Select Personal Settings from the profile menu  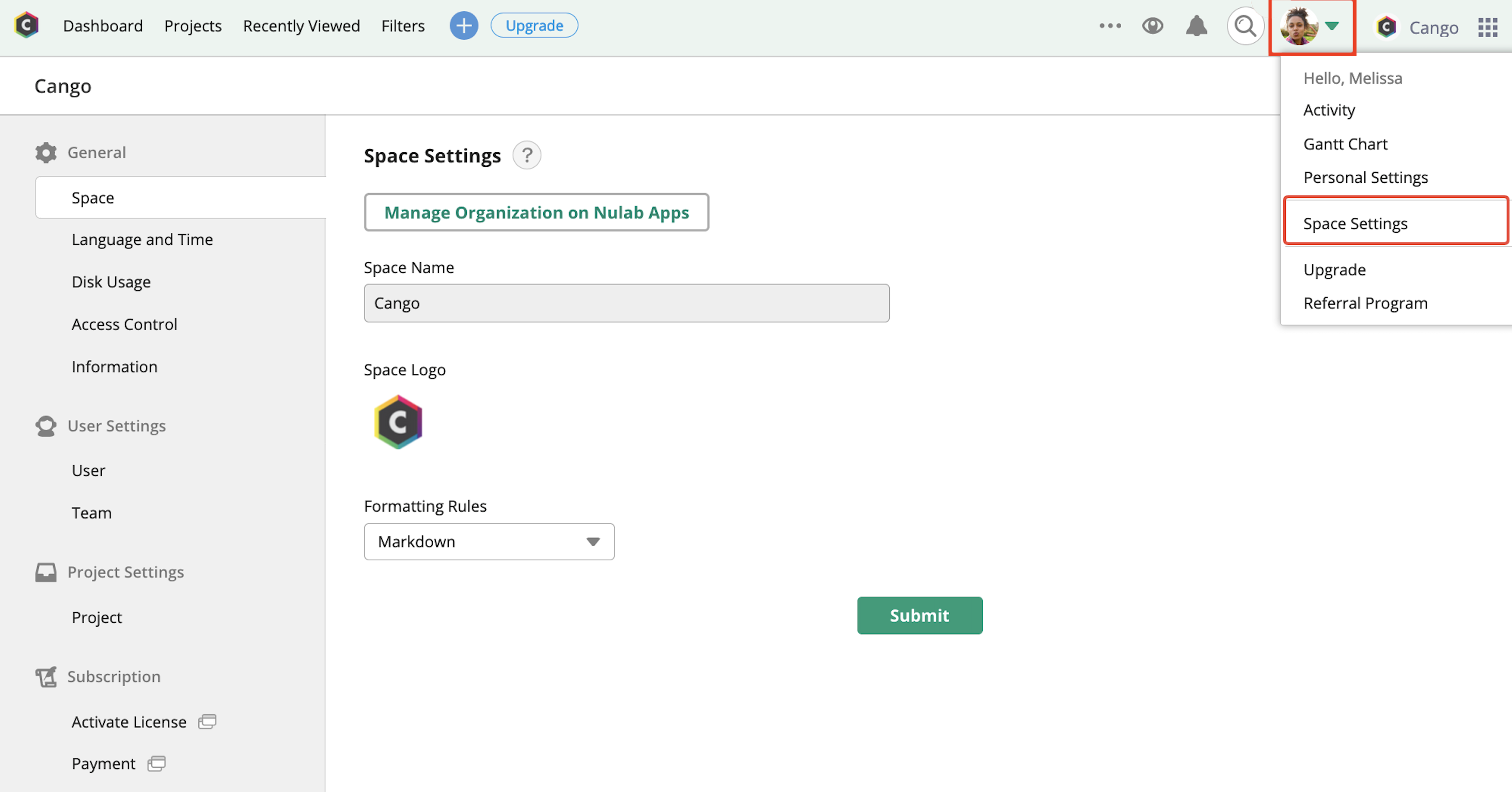(x=1365, y=178)
